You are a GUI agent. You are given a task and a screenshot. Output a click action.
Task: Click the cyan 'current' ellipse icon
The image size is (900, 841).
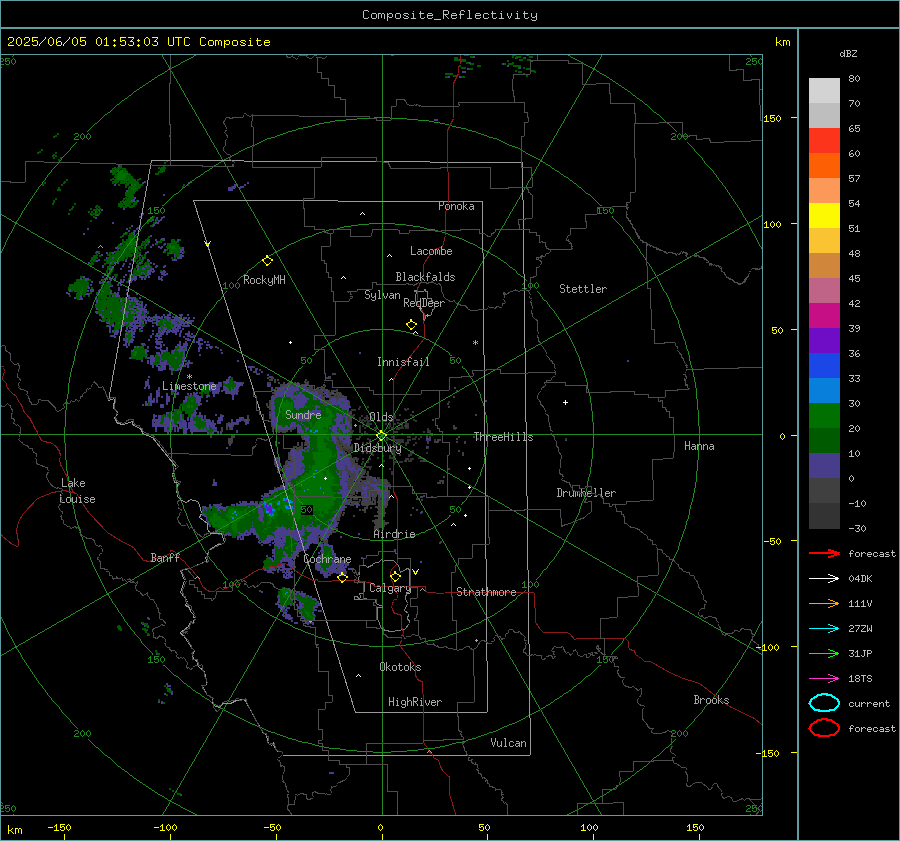pos(824,703)
